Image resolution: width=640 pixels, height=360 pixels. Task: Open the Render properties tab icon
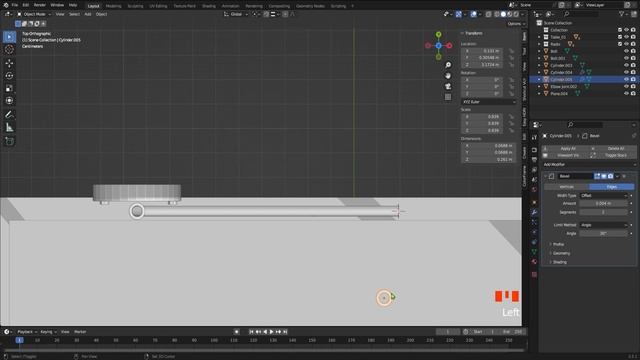tap(534, 150)
